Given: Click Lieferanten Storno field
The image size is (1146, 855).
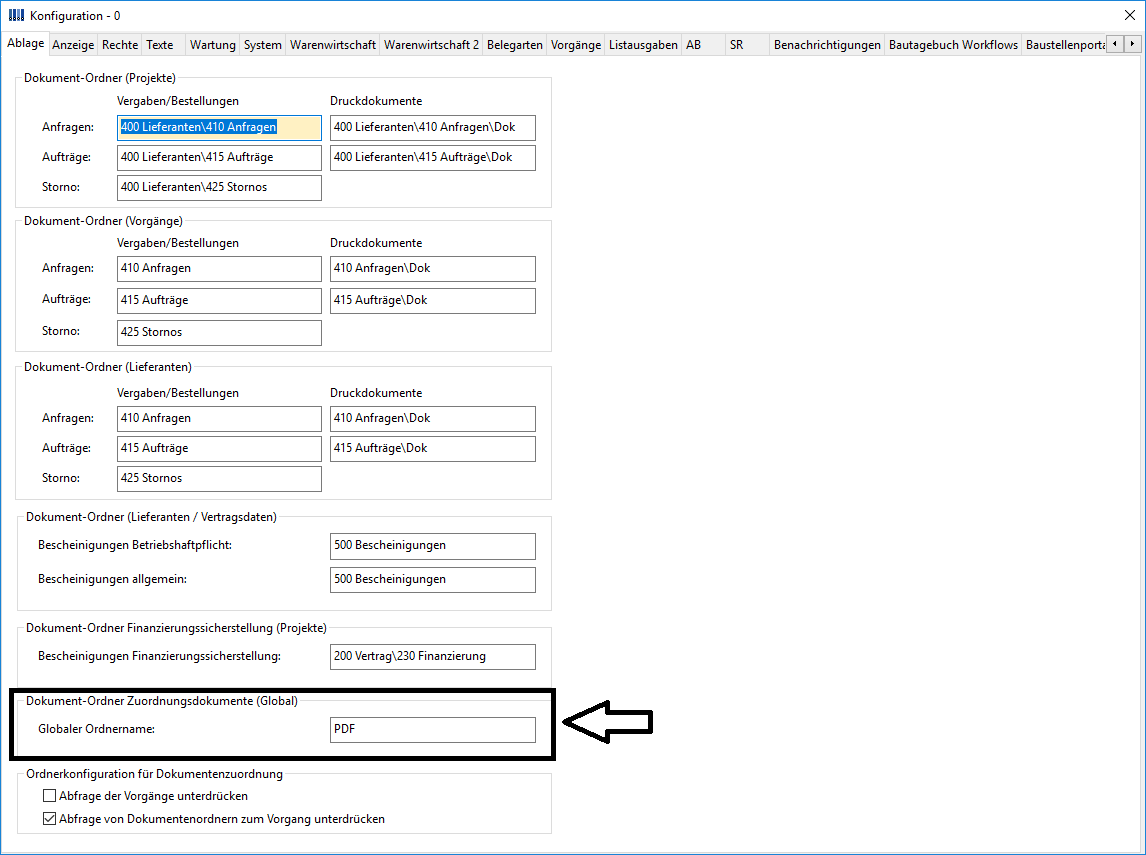Looking at the screenshot, I should 219,479.
